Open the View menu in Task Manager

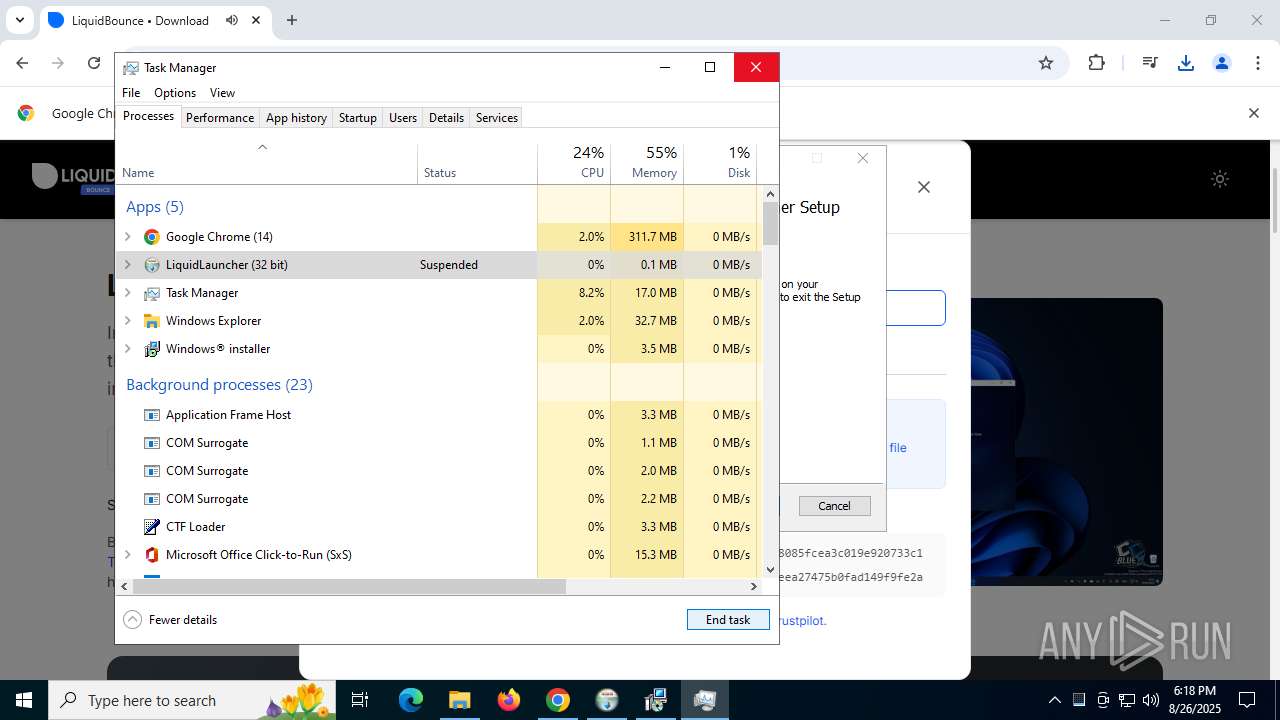[x=222, y=93]
